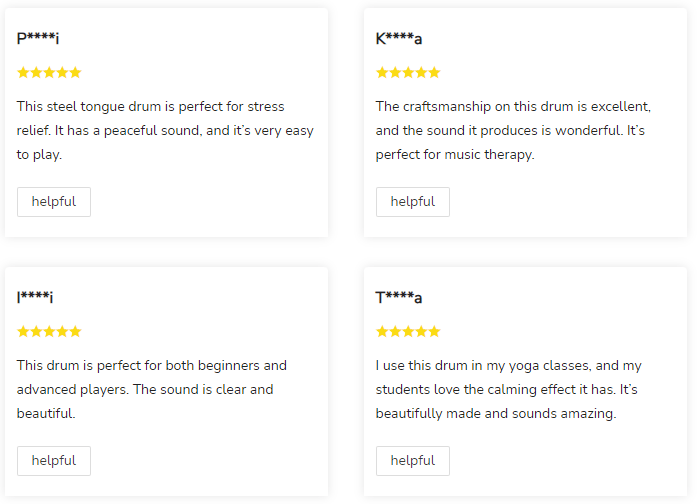Image resolution: width=698 pixels, height=504 pixels.
Task: Mark K****a's review as helpful
Action: [x=412, y=202]
